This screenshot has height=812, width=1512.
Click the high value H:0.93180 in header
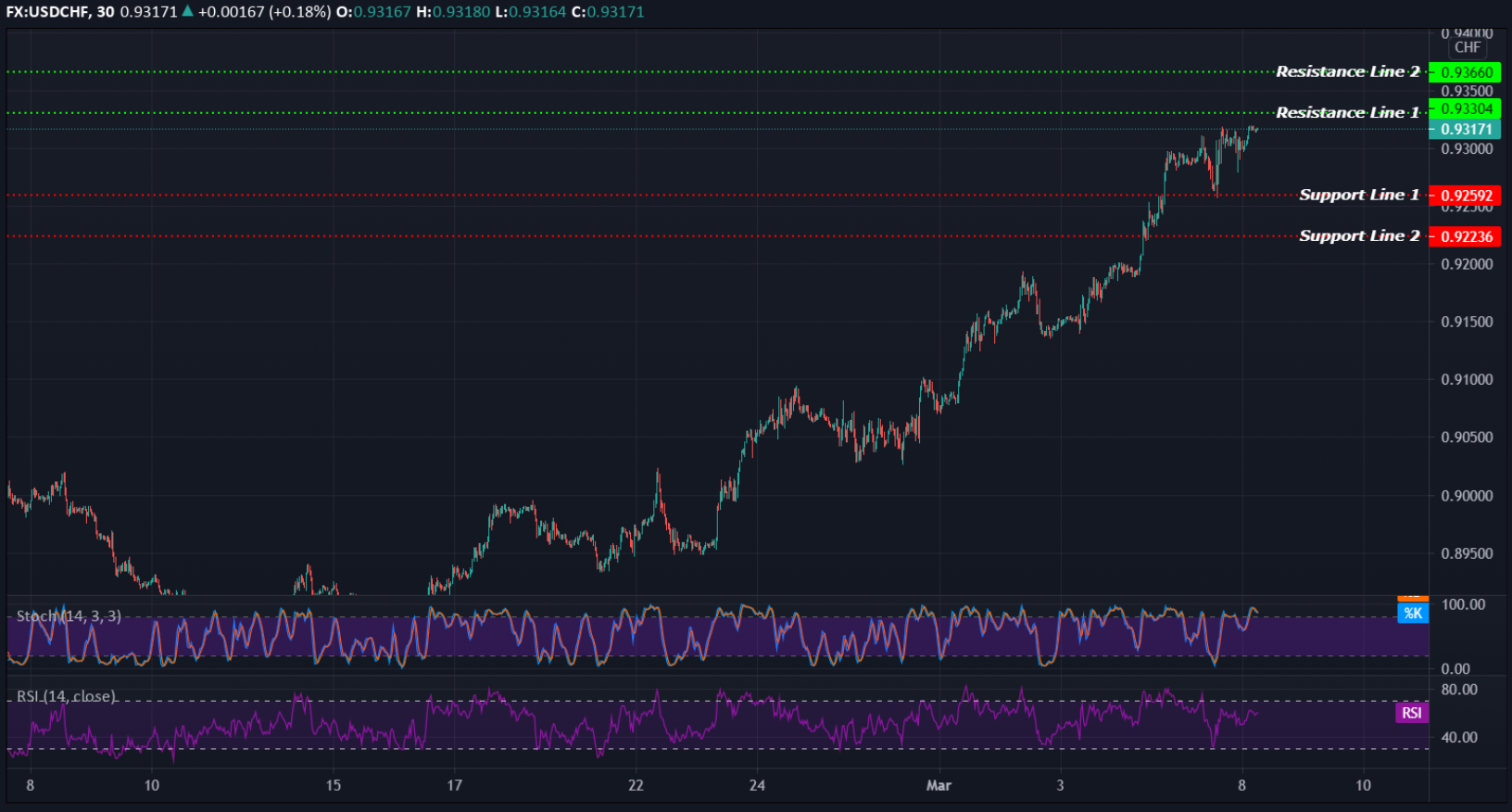(455, 12)
